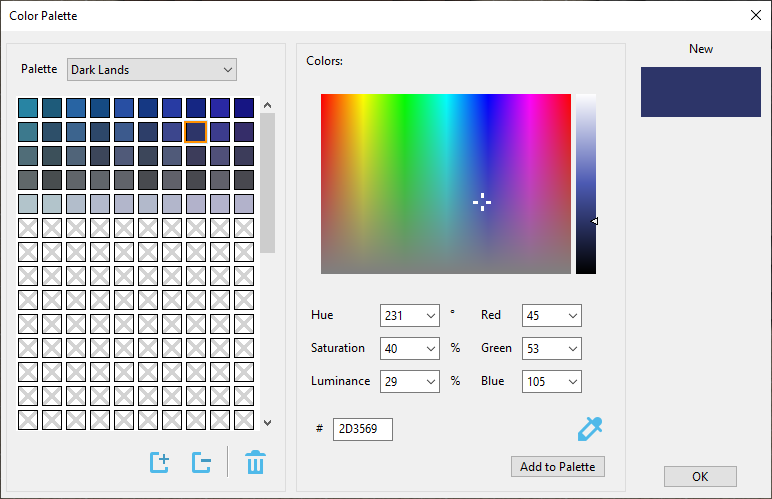Close the Color Palette dialog window
The image size is (772, 499).
[755, 15]
